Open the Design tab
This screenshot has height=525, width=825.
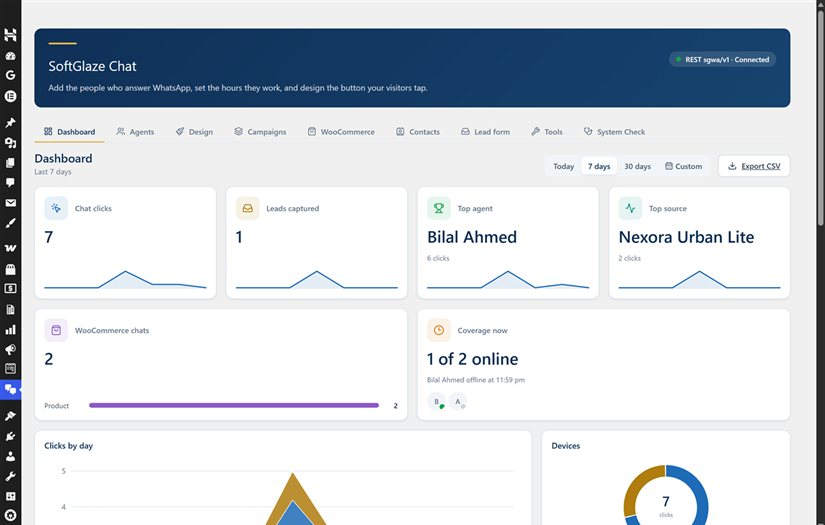(194, 132)
